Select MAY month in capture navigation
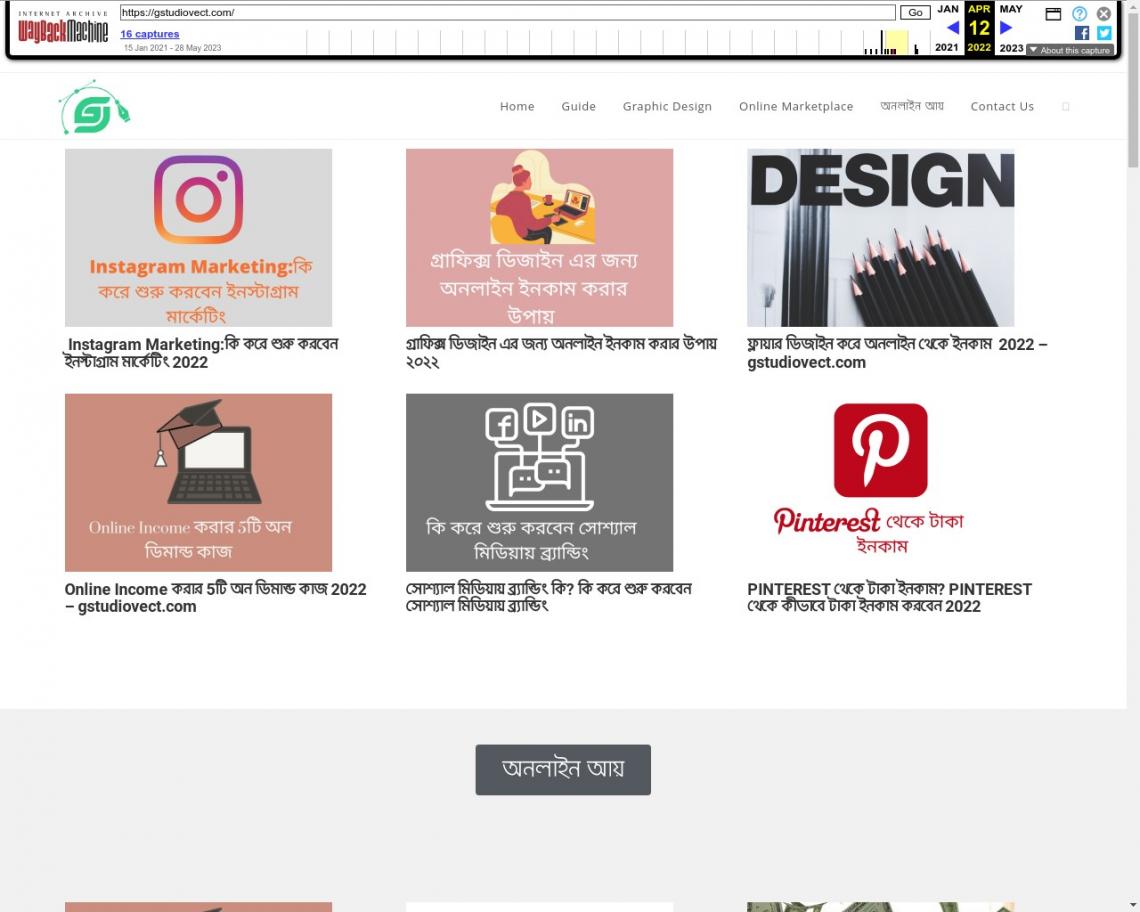The image size is (1140, 912). [x=1011, y=9]
